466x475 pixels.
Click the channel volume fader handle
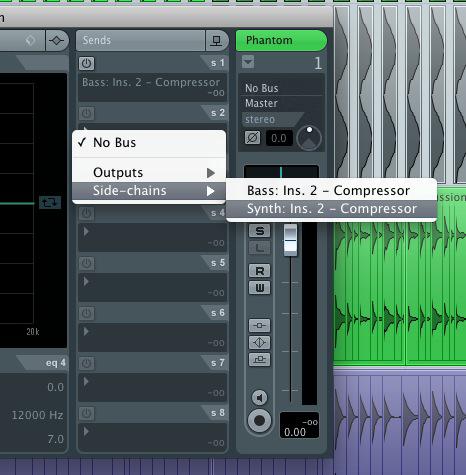[x=290, y=240]
